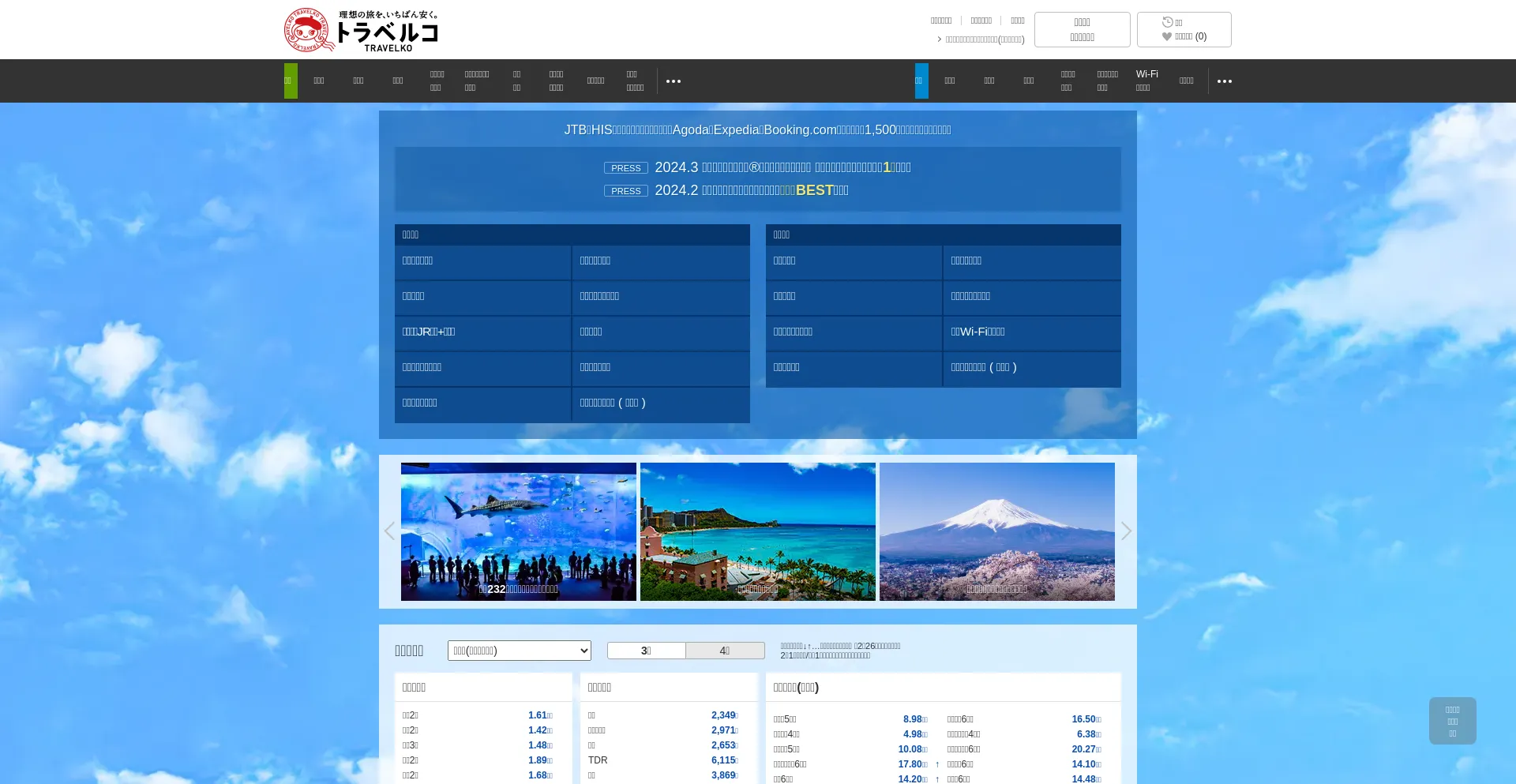
Task: Expand the departure dropdown in the price section
Action: 519,651
